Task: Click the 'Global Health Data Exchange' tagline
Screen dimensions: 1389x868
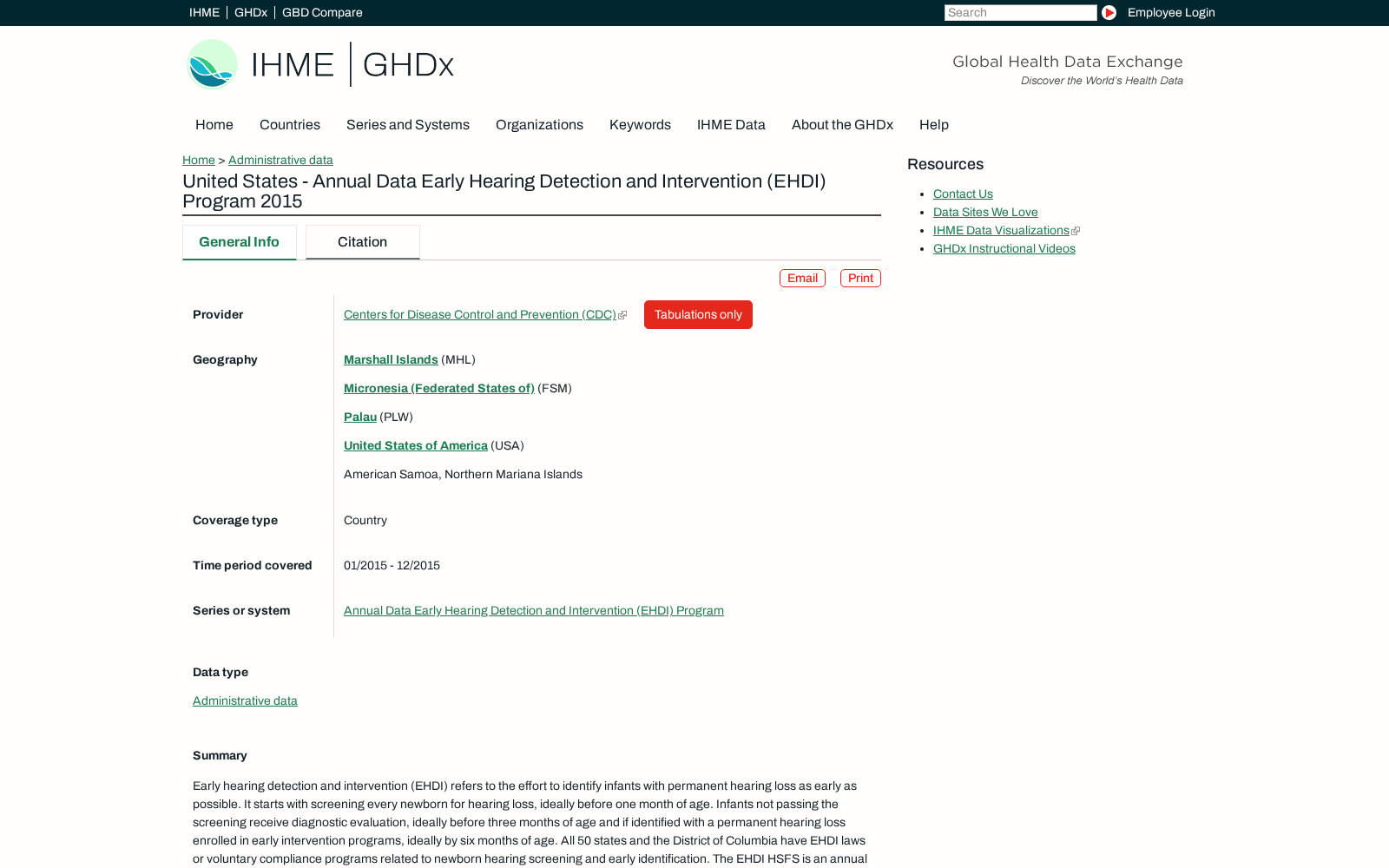Action: (x=1068, y=62)
